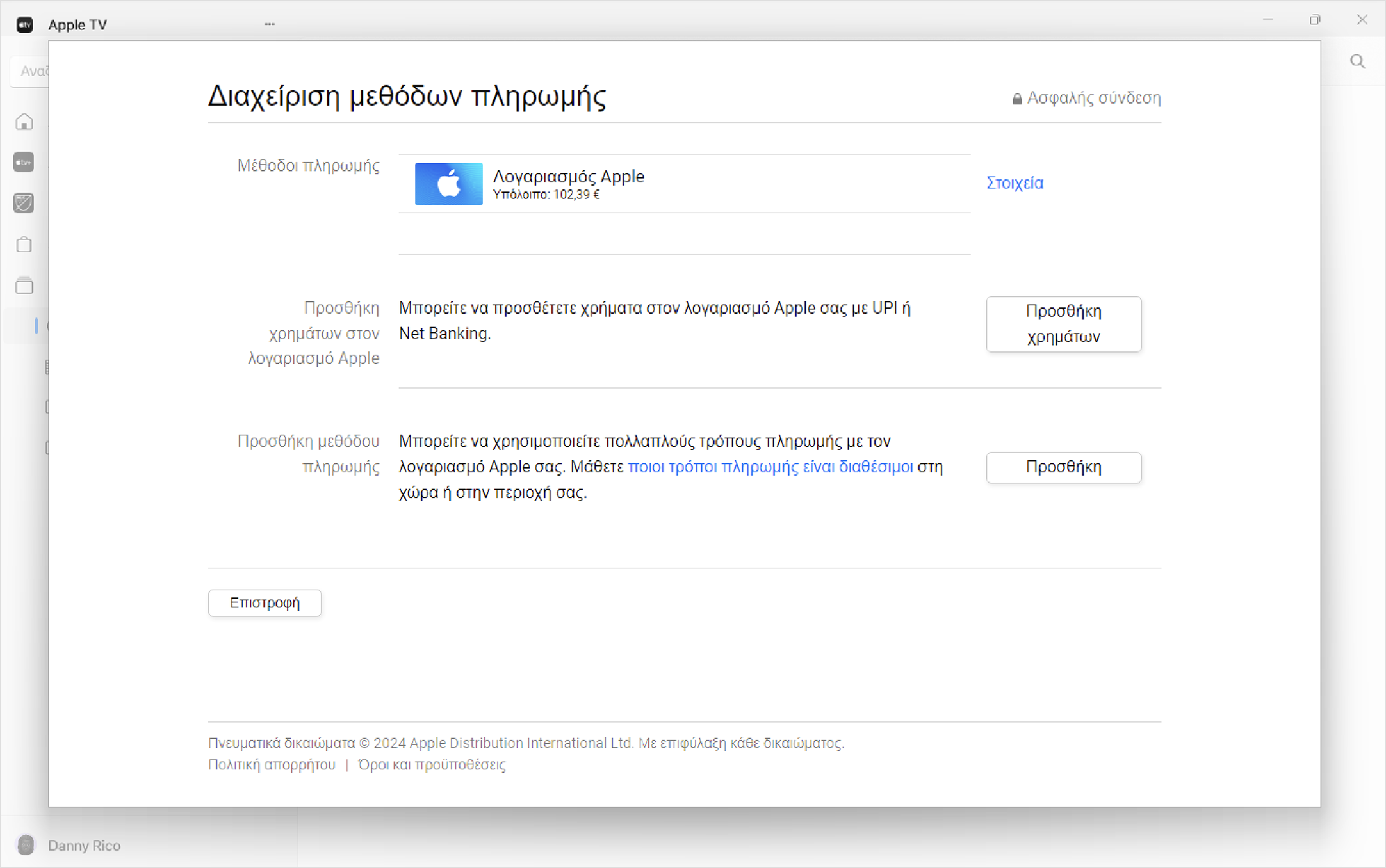This screenshot has width=1386, height=868.
Task: Open the available payment methods link
Action: click(770, 467)
